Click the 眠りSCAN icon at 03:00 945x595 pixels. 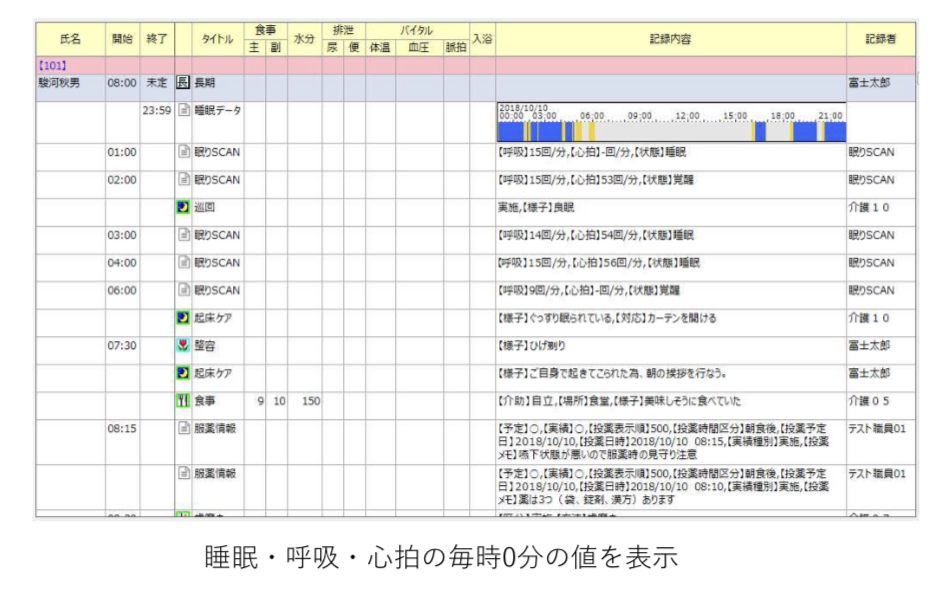[x=183, y=235]
